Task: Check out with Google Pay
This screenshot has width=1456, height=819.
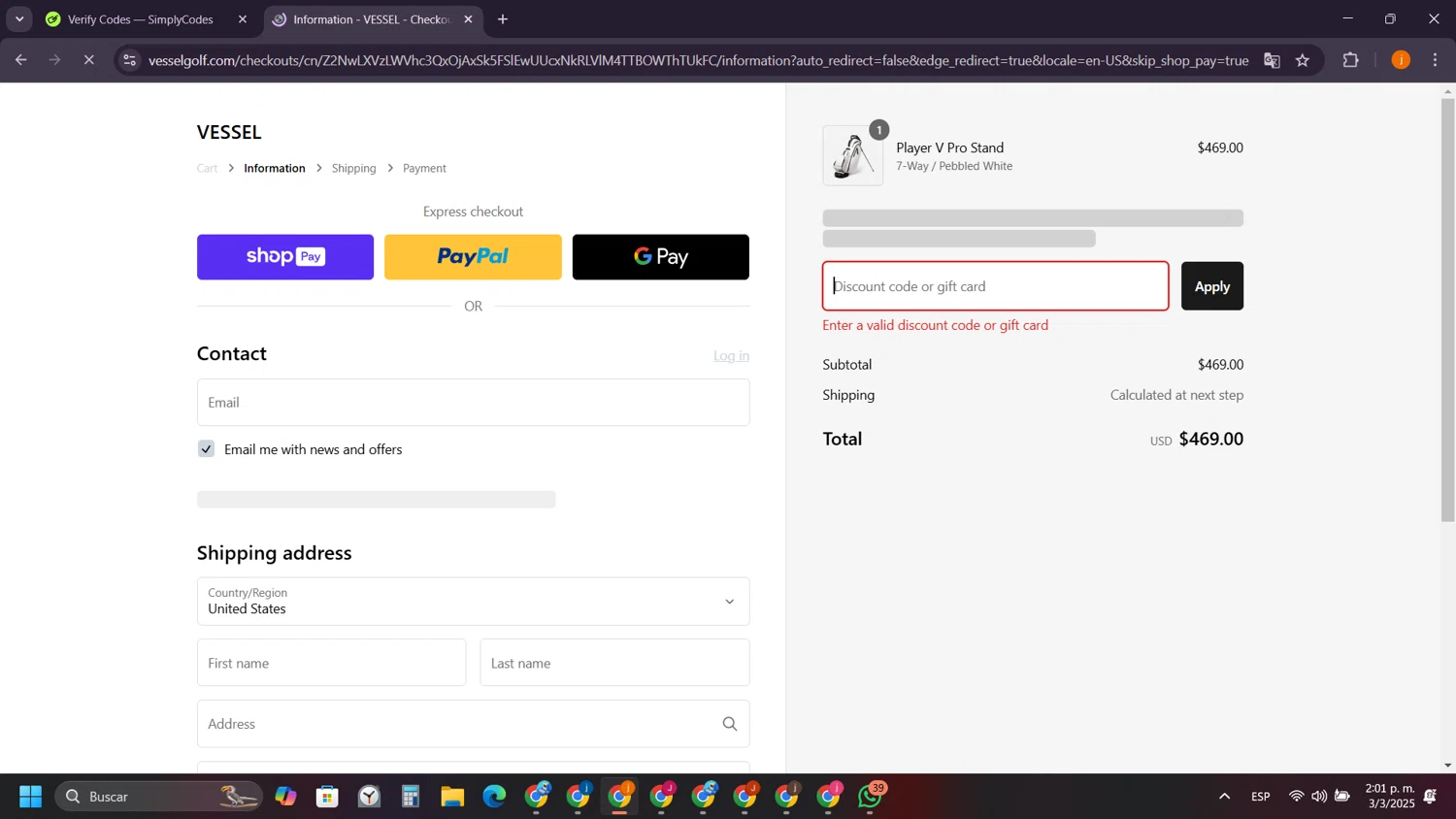Action: tap(661, 257)
